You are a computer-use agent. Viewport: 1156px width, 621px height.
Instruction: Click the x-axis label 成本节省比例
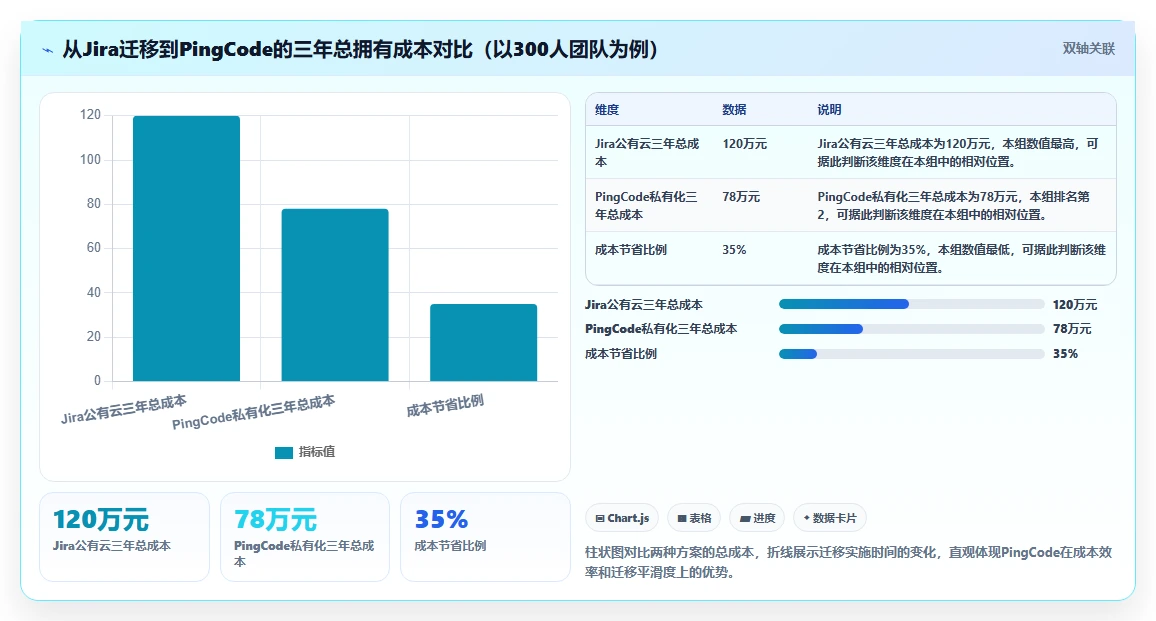pyautogui.click(x=445, y=406)
